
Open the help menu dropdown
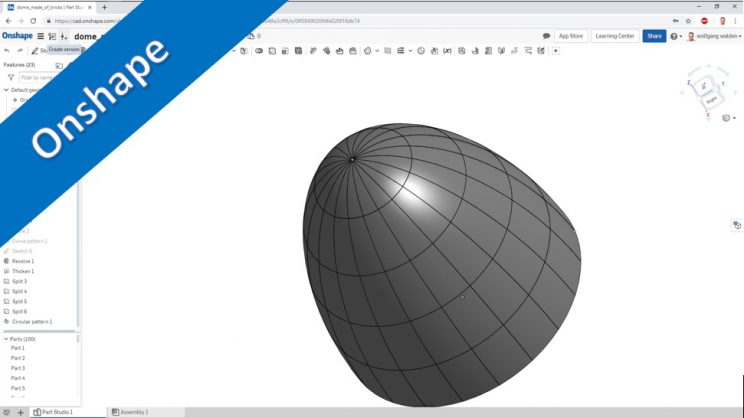click(676, 36)
